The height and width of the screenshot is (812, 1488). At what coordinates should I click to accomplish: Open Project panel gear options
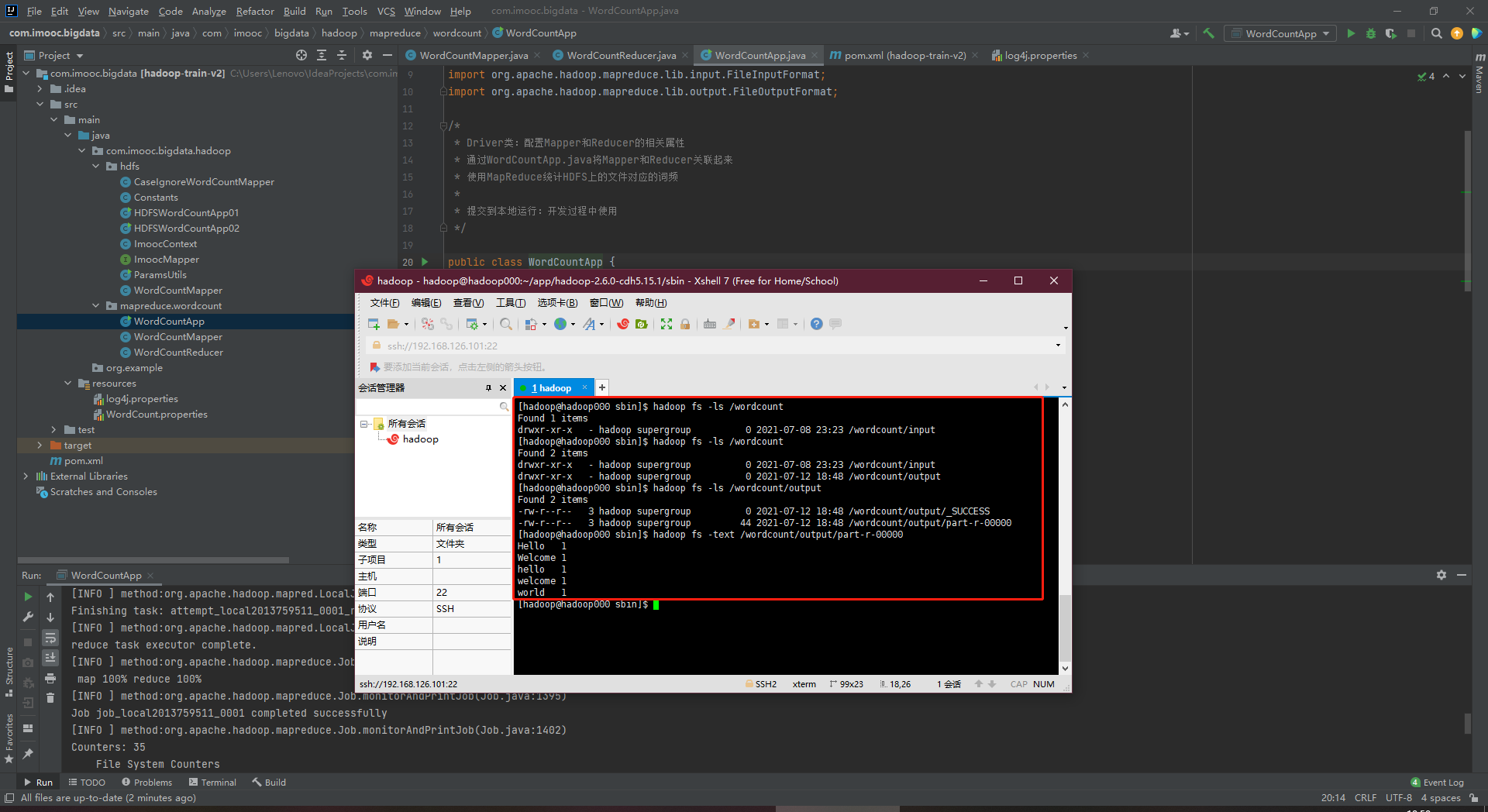pos(367,55)
